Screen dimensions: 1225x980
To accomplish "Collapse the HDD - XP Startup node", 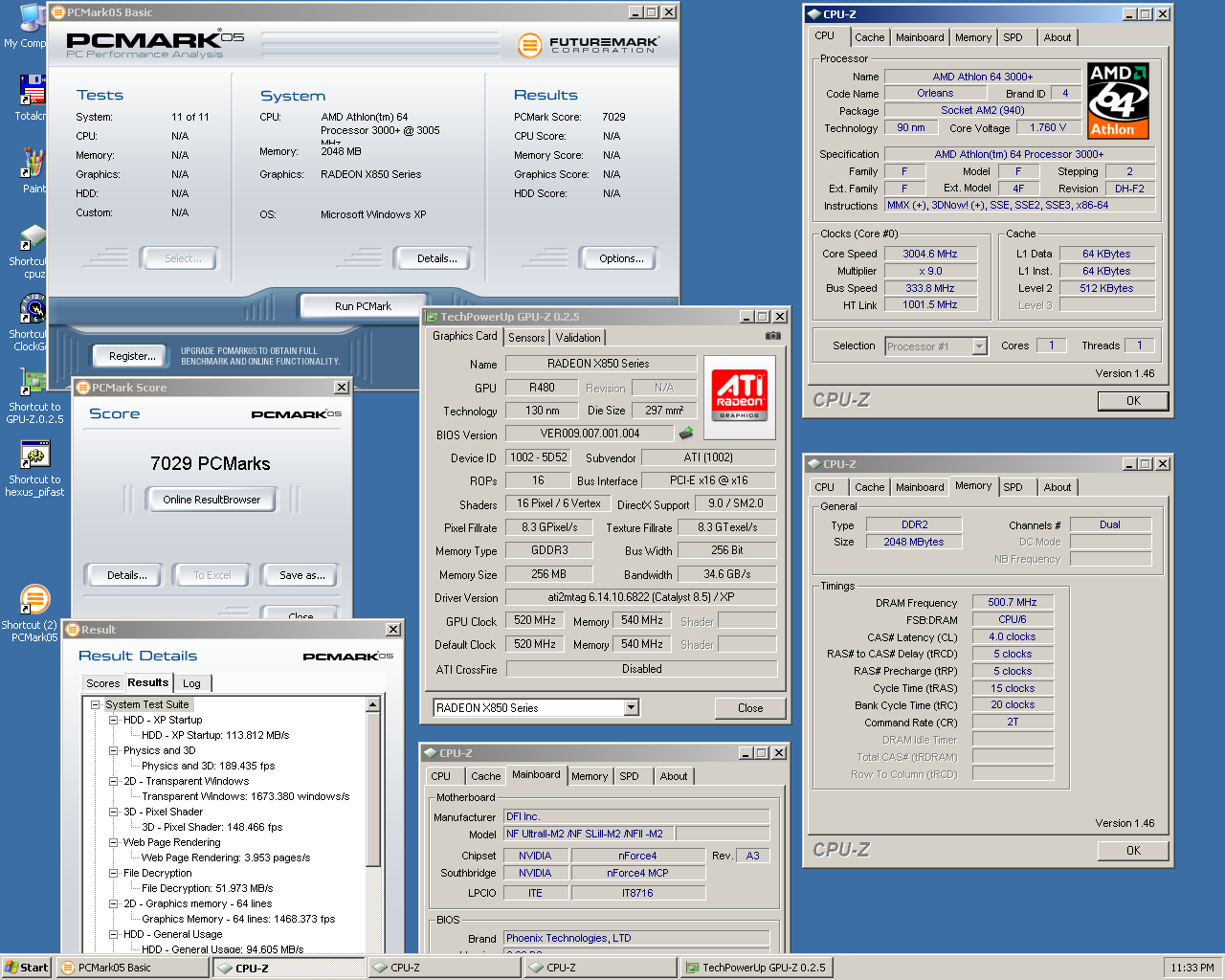I will point(113,720).
